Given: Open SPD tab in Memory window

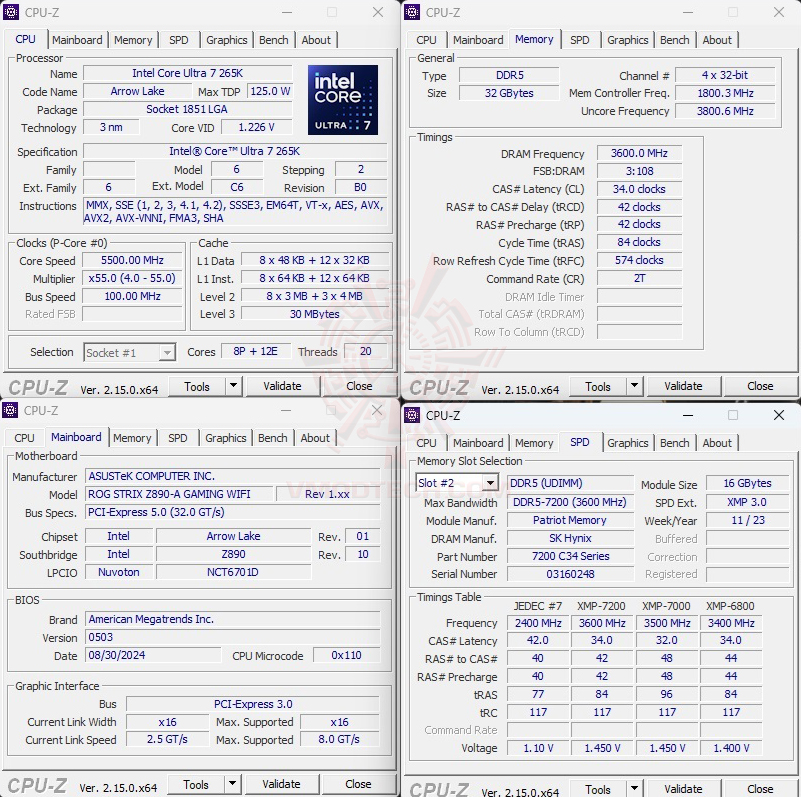Looking at the screenshot, I should [580, 40].
